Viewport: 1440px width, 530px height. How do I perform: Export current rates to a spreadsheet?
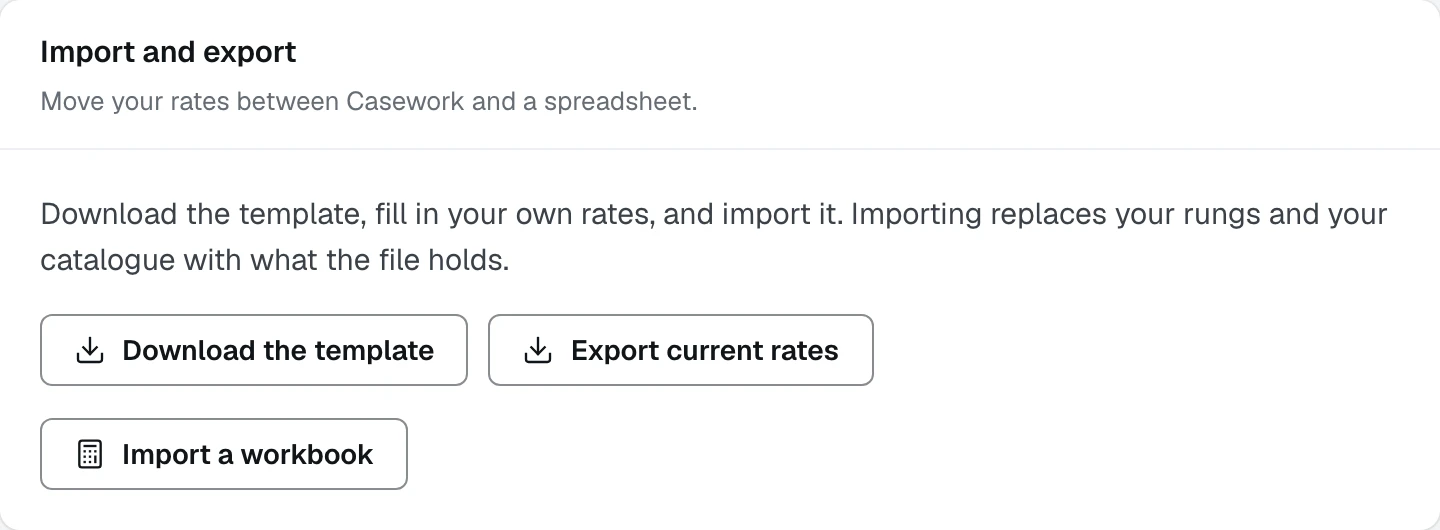(x=681, y=350)
